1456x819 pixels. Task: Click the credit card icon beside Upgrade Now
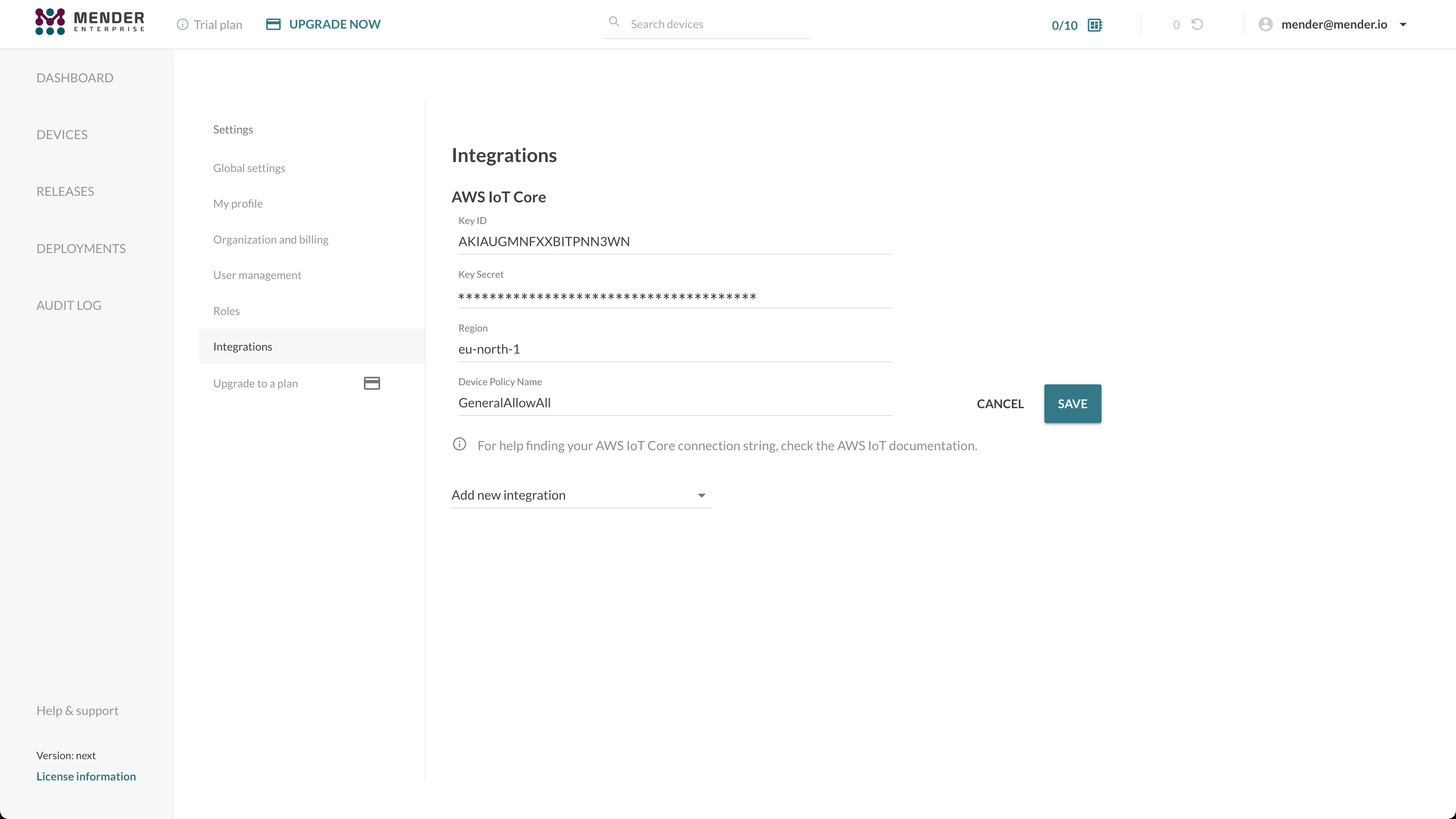pos(273,24)
